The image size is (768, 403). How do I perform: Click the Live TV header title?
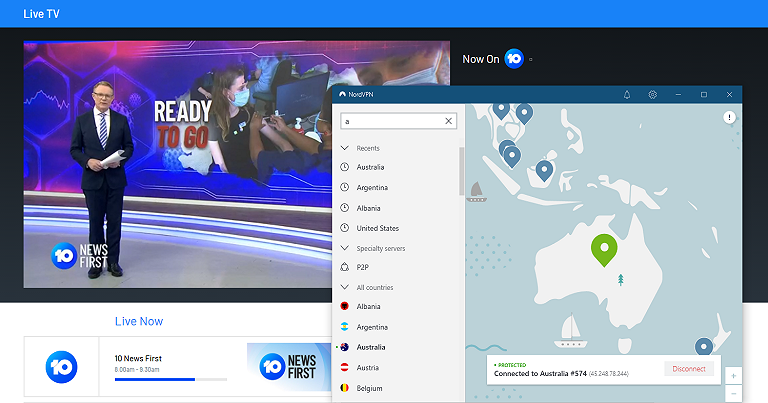click(41, 14)
